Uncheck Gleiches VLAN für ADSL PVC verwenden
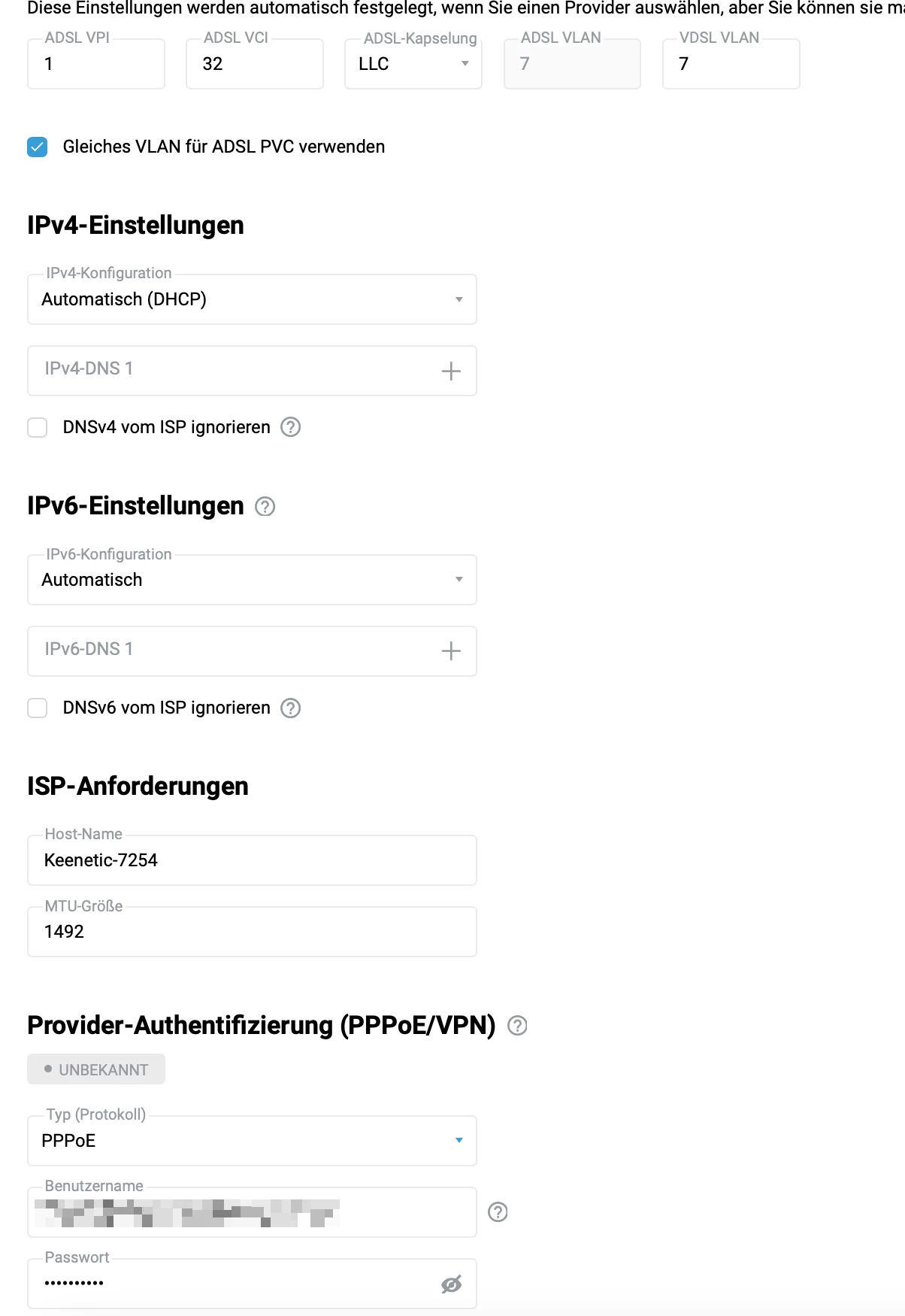The height and width of the screenshot is (1316, 905). click(38, 147)
